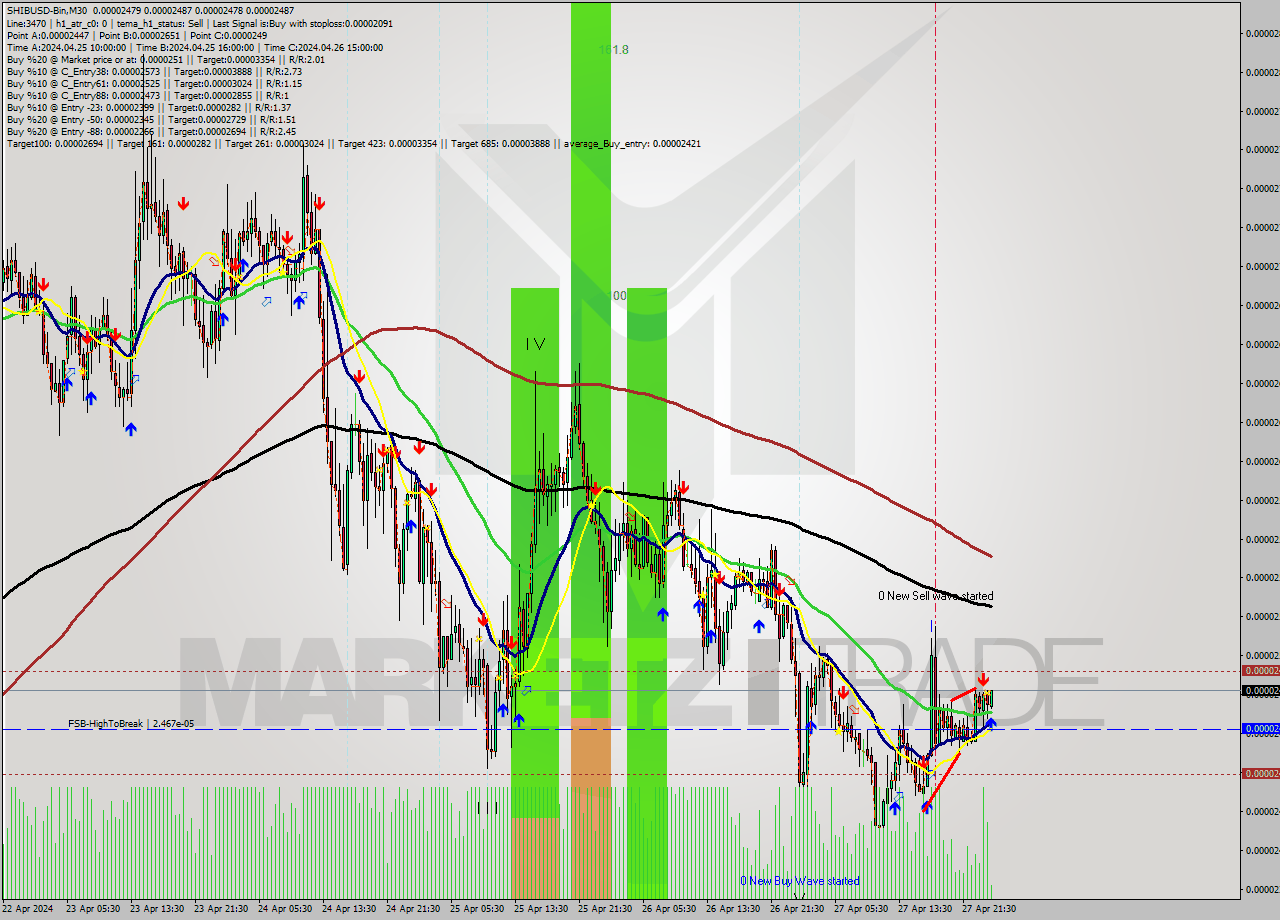This screenshot has height=920, width=1280.
Task: Click the upper red price tag on axis
Action: click(1260, 671)
